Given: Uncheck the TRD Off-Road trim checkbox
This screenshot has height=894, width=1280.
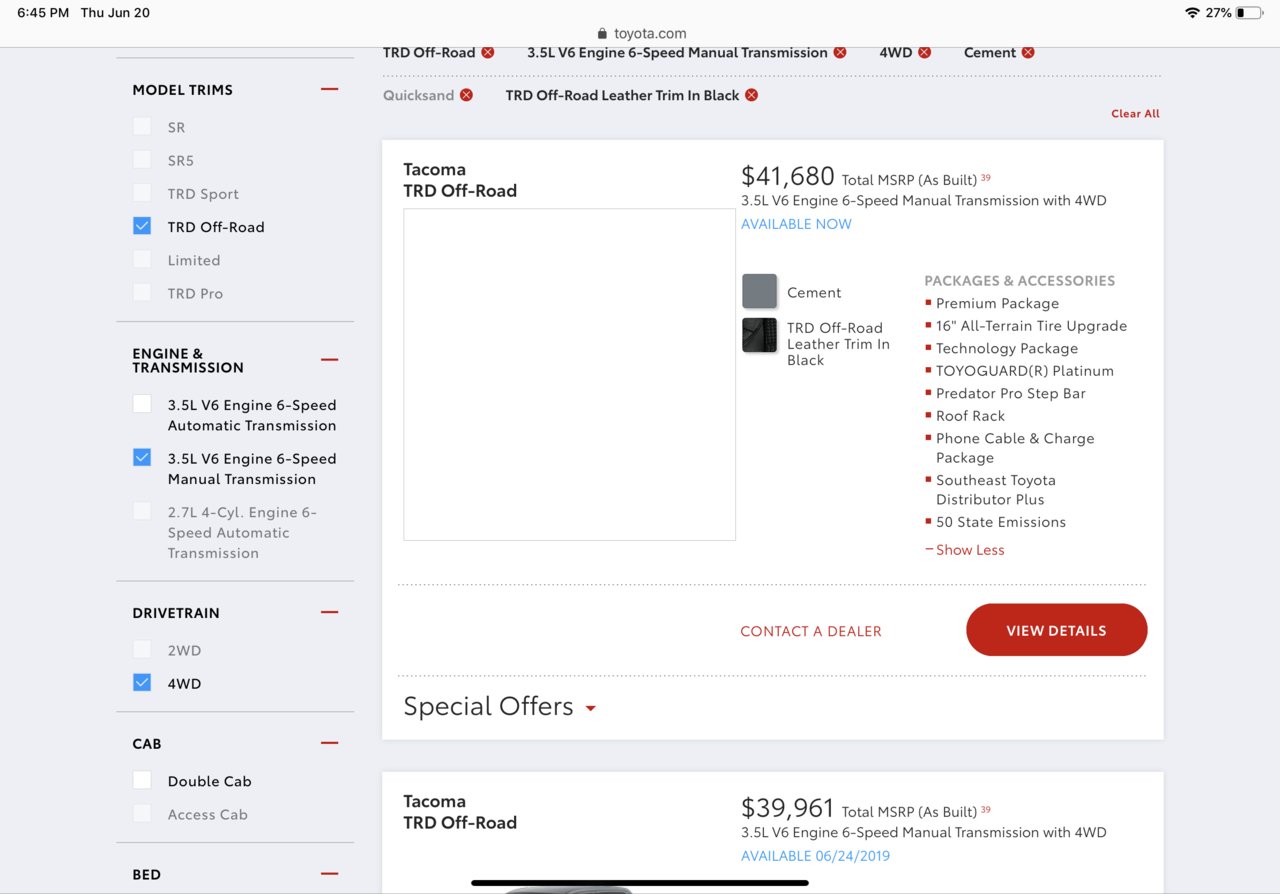Looking at the screenshot, I should coord(142,226).
